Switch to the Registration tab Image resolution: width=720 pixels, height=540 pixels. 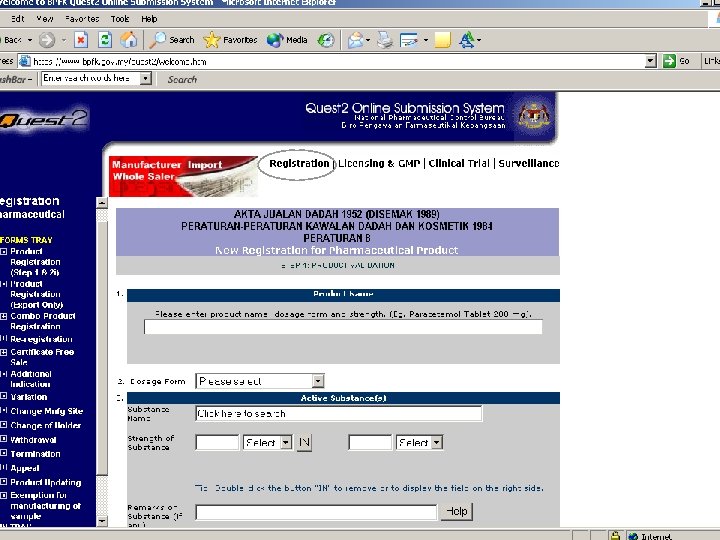(299, 163)
